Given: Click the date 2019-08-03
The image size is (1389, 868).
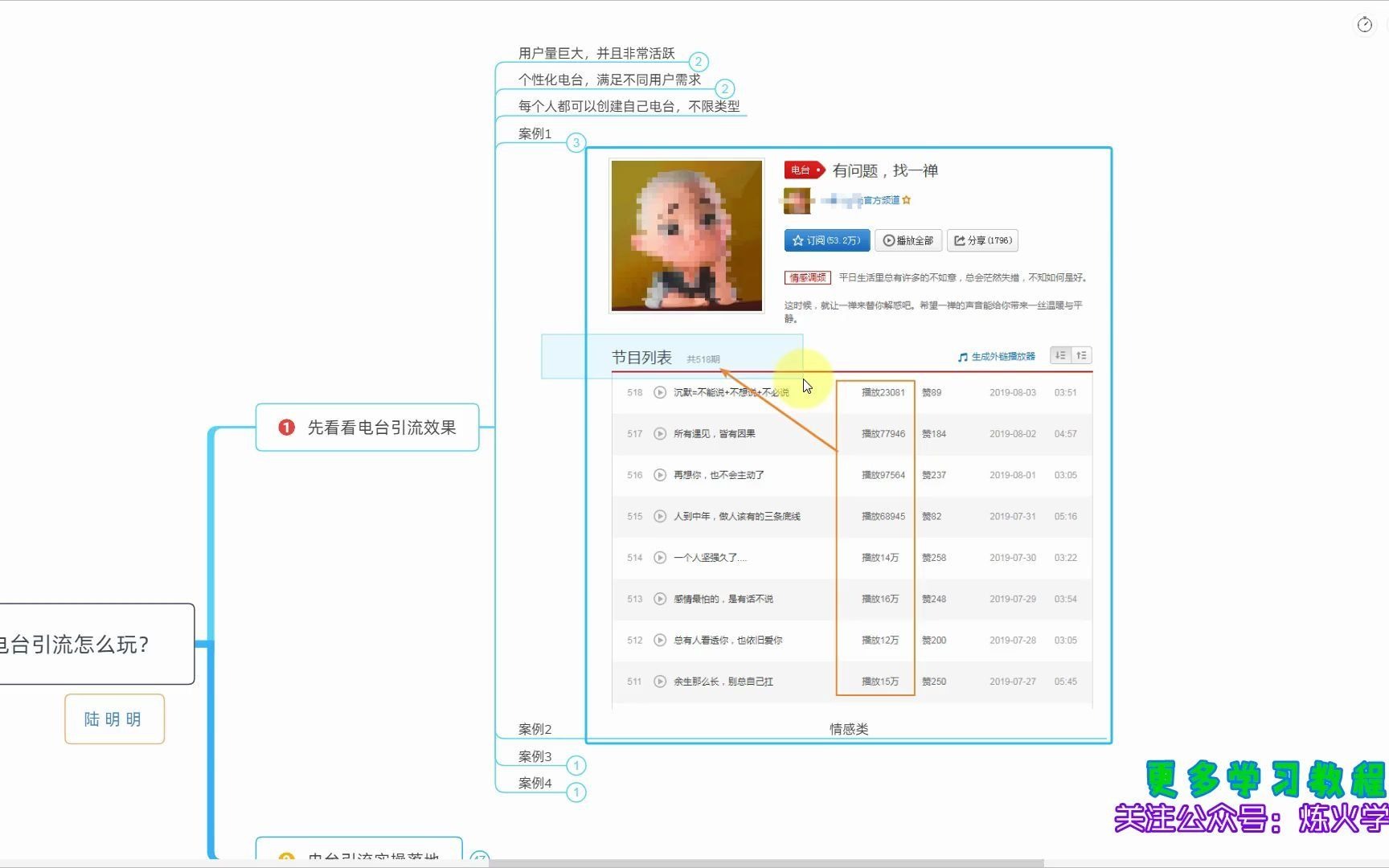Looking at the screenshot, I should point(1013,392).
